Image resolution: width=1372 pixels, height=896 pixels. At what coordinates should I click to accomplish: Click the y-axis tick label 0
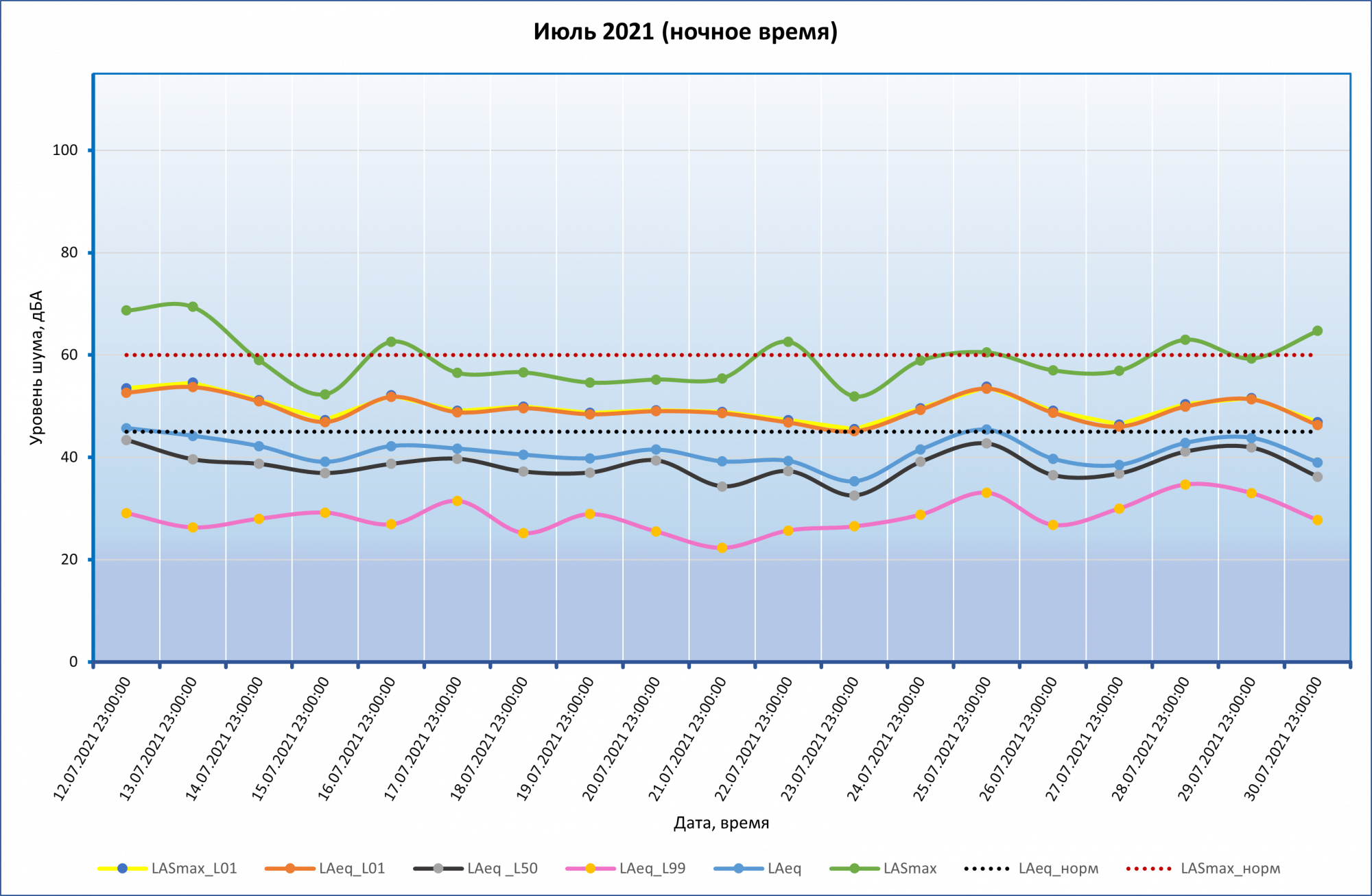tap(73, 662)
